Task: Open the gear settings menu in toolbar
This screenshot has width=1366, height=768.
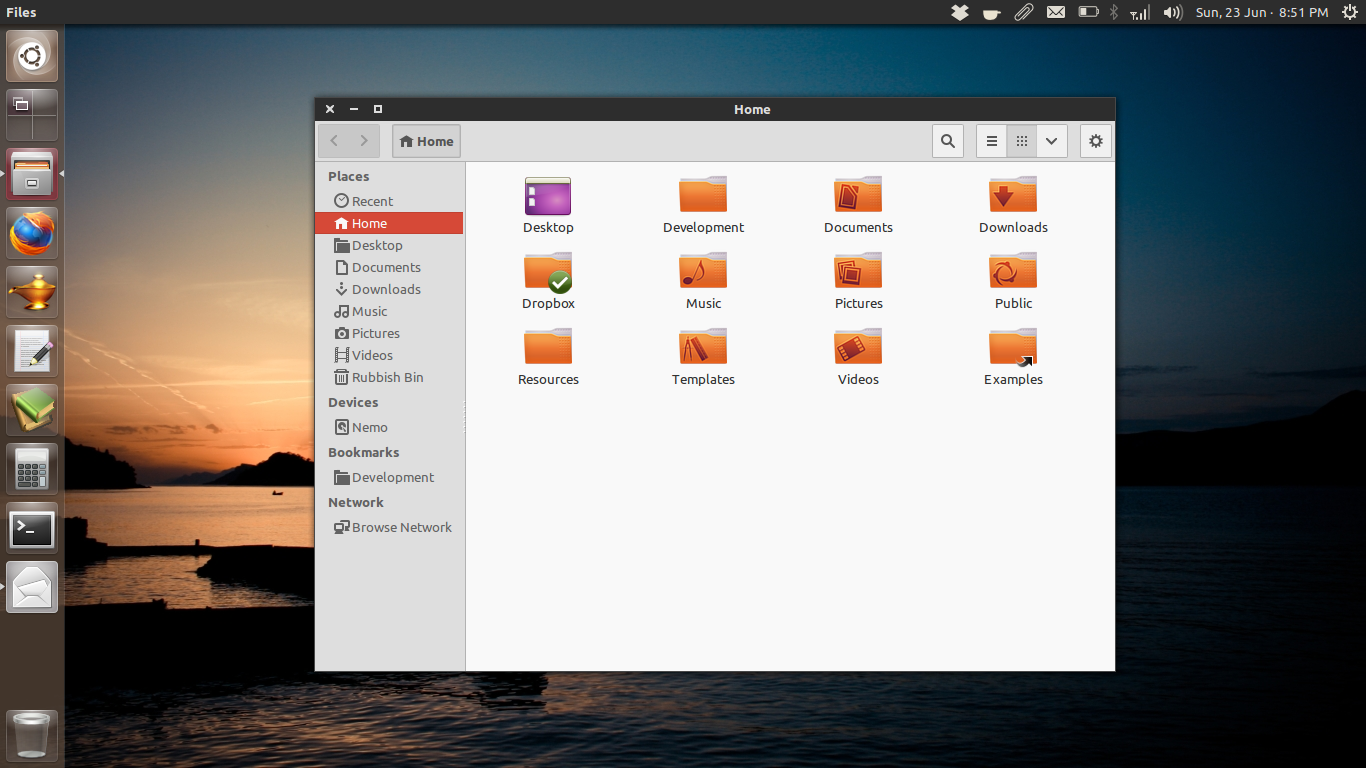Action: (x=1096, y=141)
